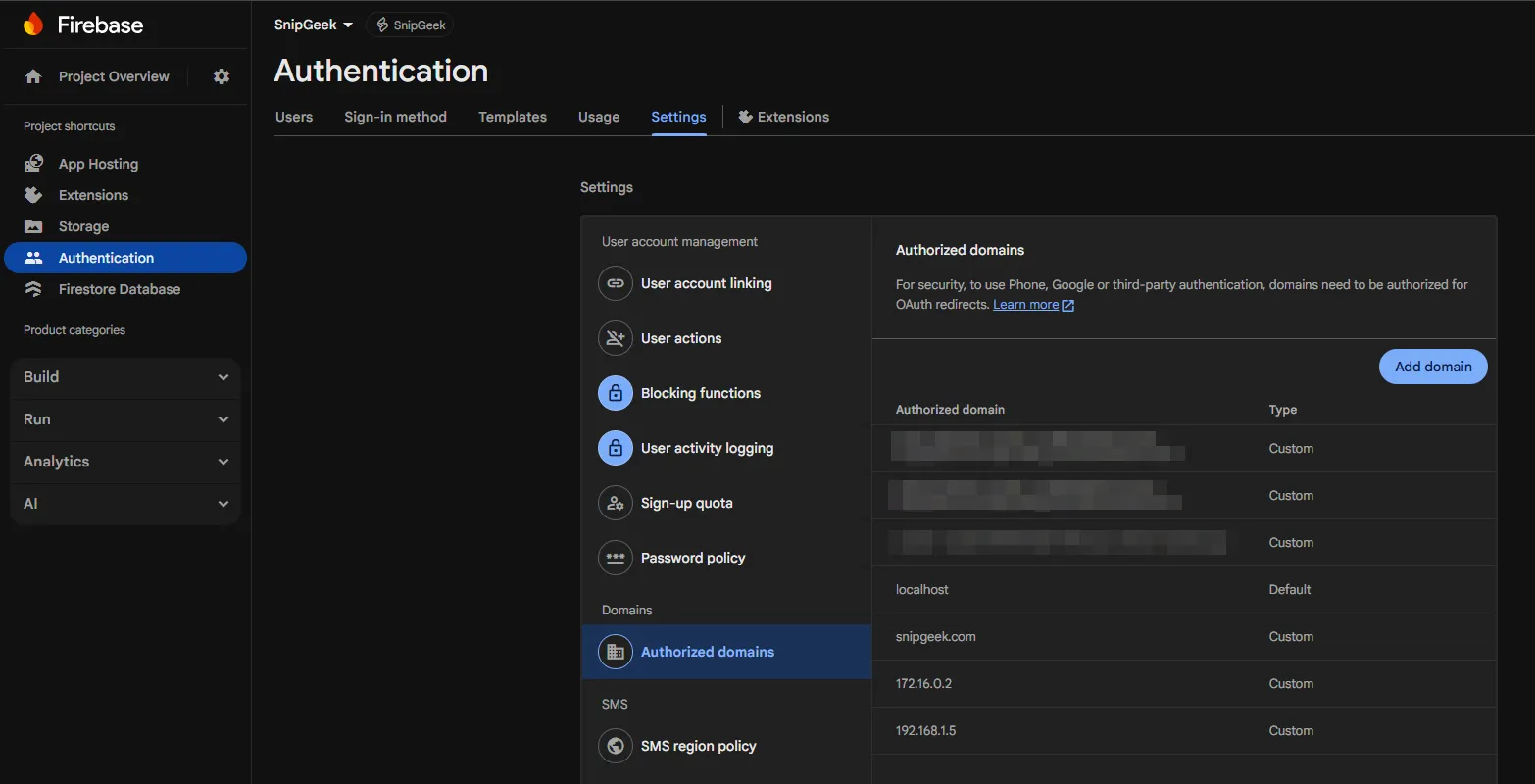The height and width of the screenshot is (784, 1535).
Task: Open the SnipGeek project switcher dropdown
Action: [x=313, y=24]
